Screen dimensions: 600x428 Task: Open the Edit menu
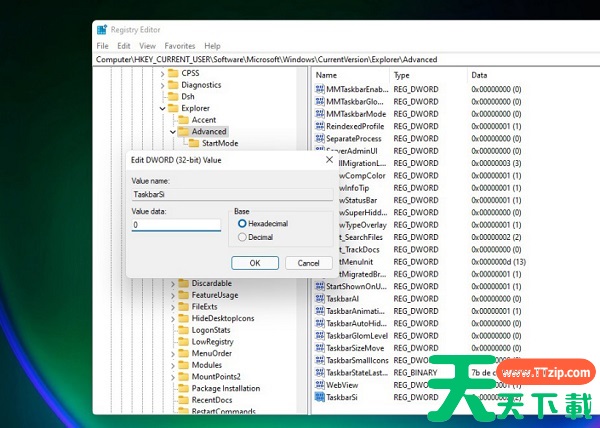tap(124, 46)
